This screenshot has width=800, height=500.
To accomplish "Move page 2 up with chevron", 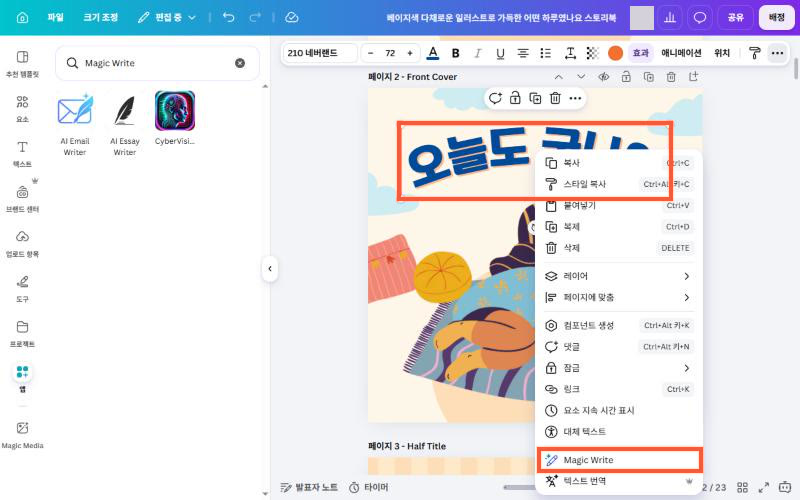I will pyautogui.click(x=559, y=77).
